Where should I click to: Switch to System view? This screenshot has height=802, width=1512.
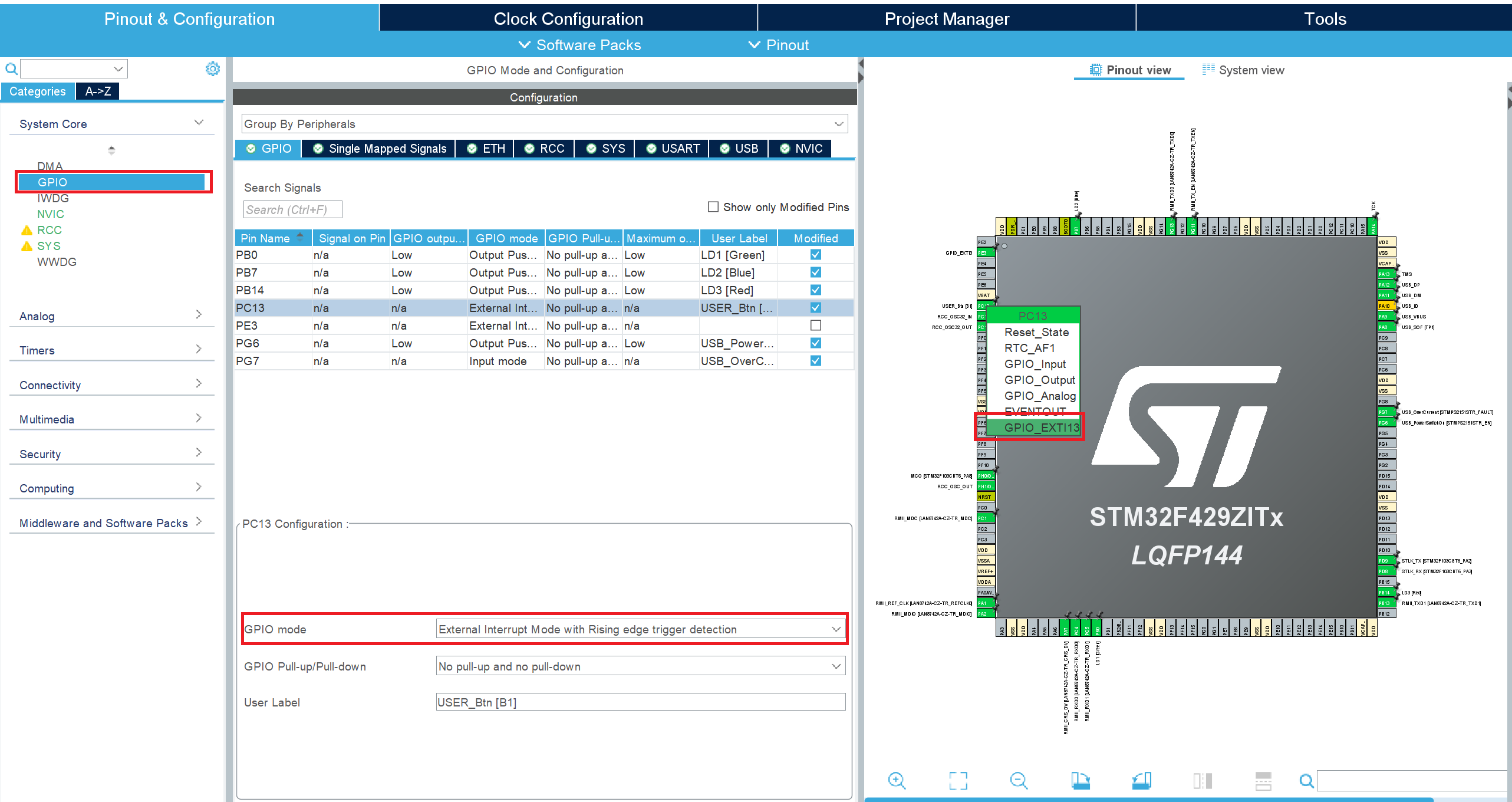pyautogui.click(x=1243, y=70)
